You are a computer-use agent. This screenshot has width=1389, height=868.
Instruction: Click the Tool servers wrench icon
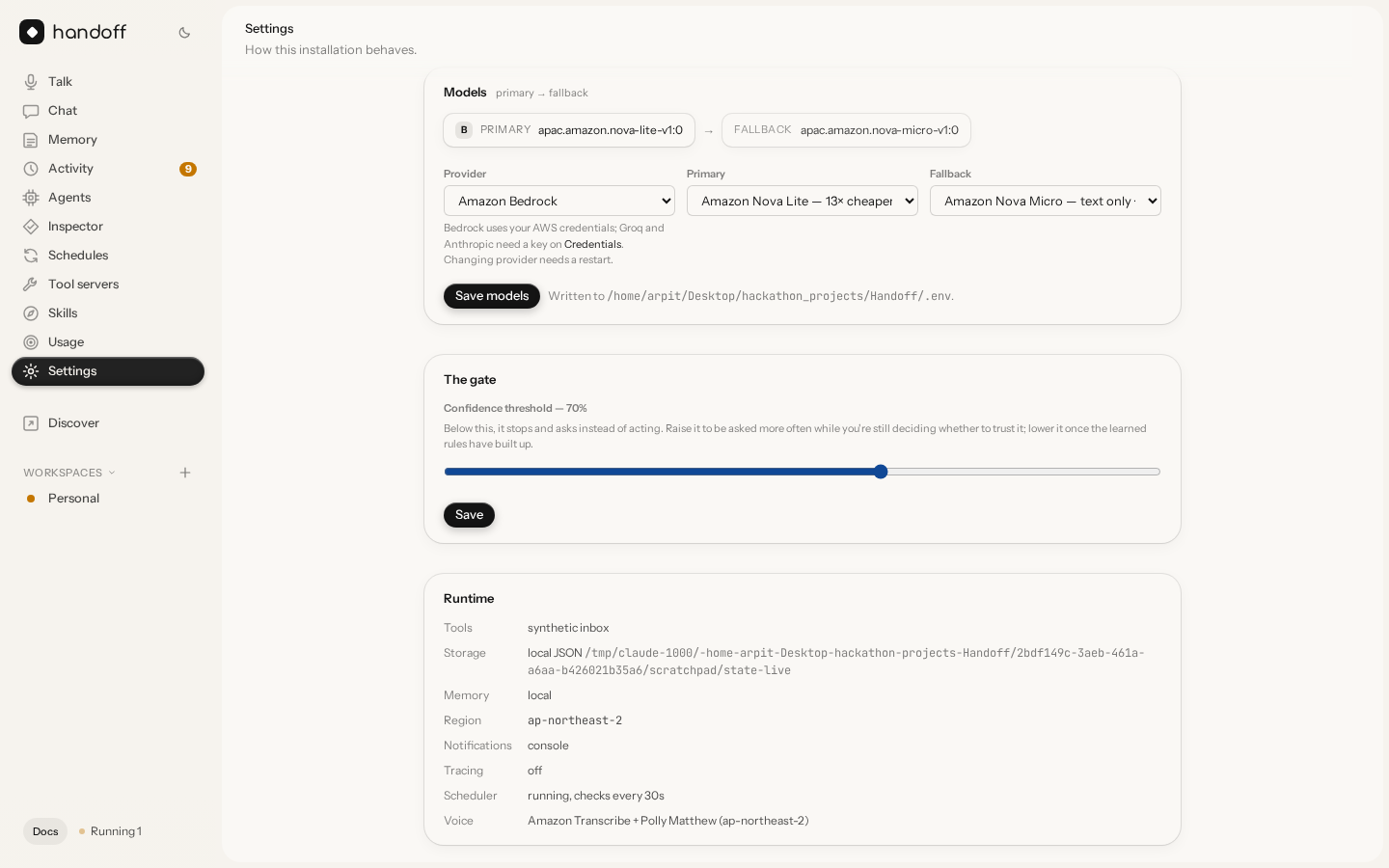(x=31, y=285)
